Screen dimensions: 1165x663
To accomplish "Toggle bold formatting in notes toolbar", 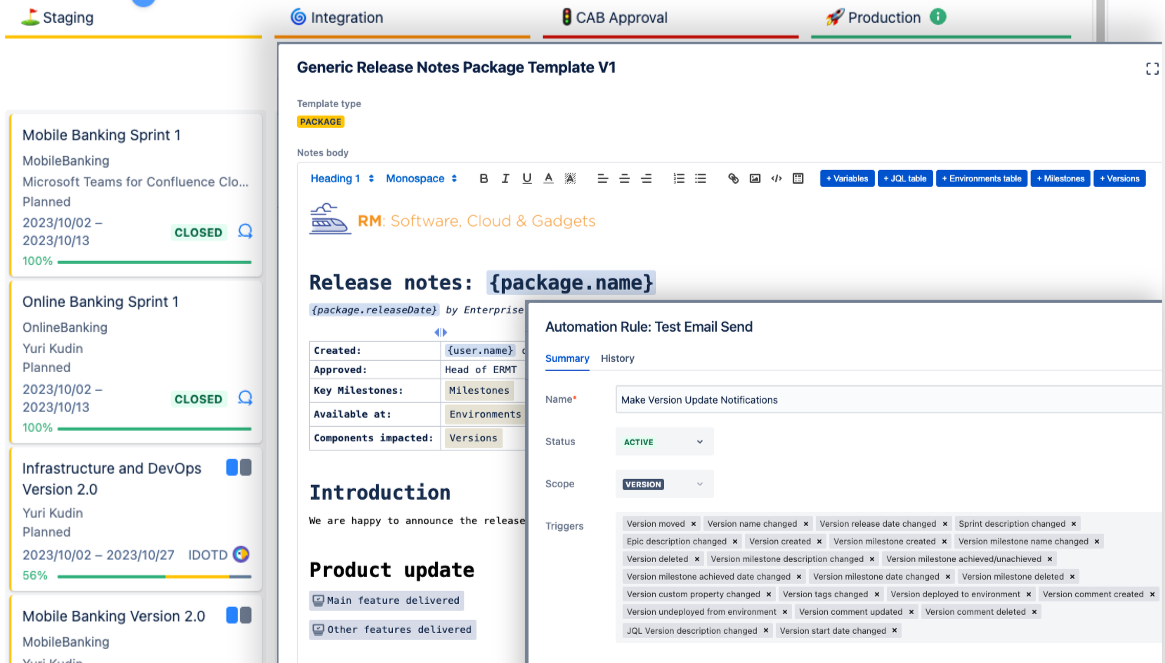I will click(484, 178).
